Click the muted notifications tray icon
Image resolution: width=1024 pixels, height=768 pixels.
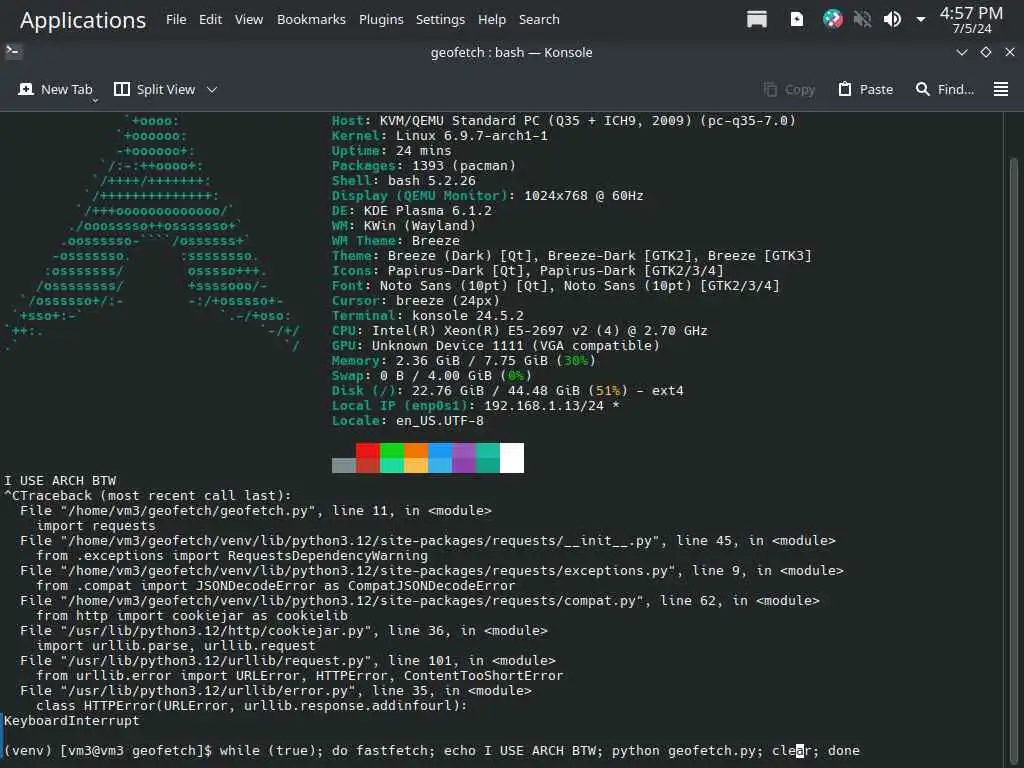862,20
